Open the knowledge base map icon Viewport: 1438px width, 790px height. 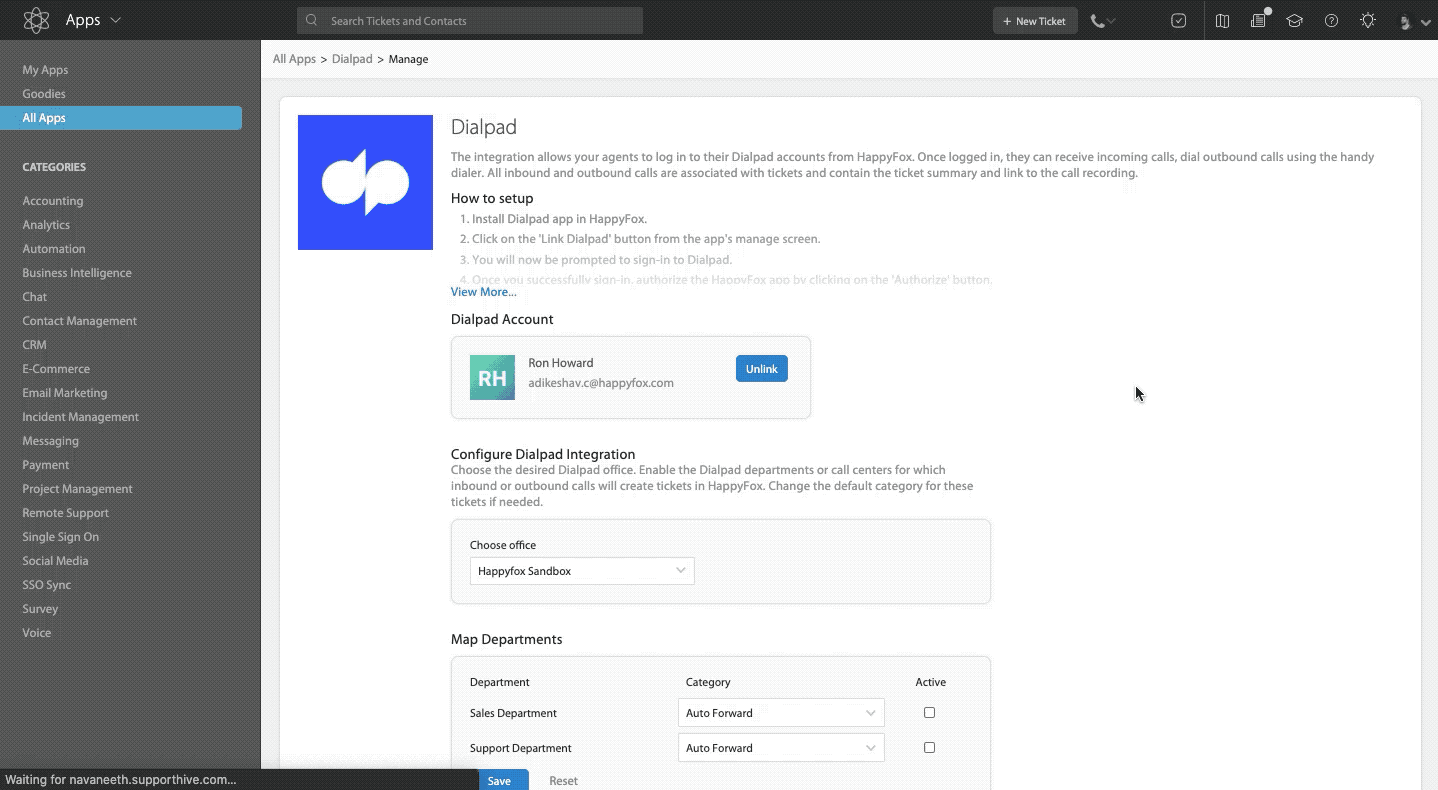tap(1222, 20)
